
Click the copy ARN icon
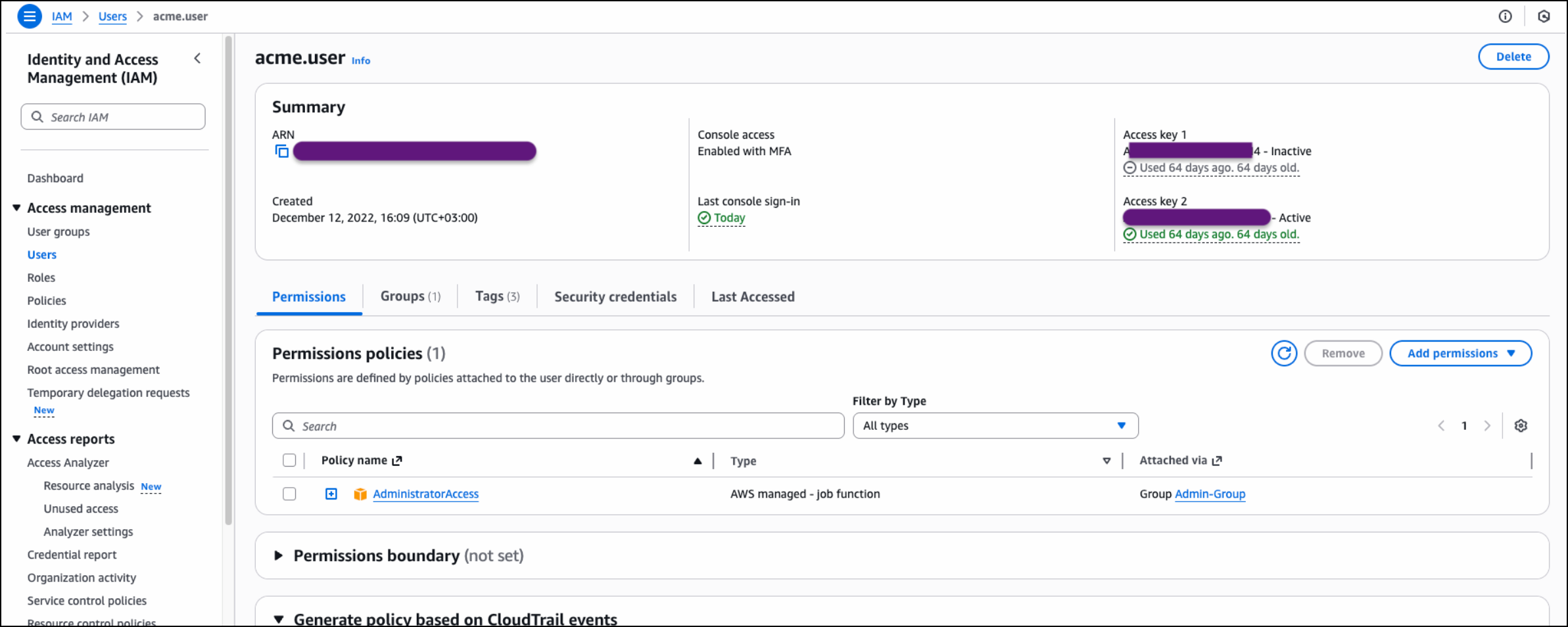(281, 152)
